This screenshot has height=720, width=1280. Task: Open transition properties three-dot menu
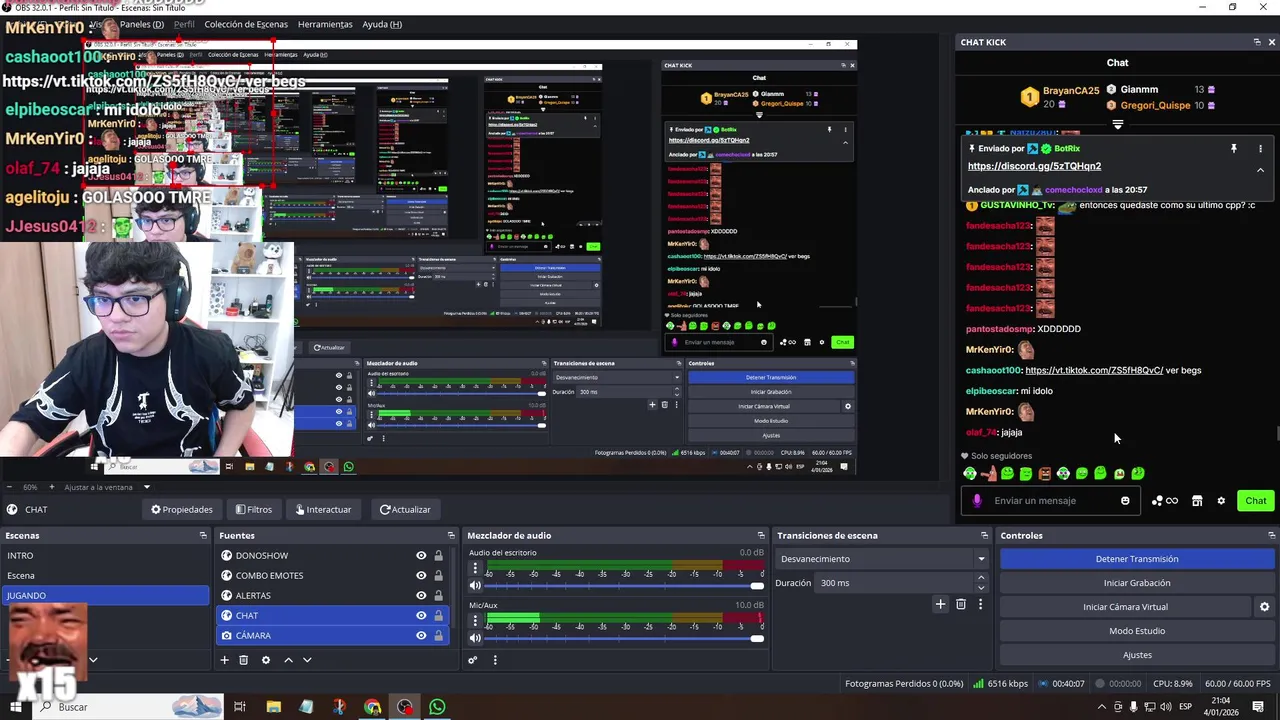(x=980, y=604)
